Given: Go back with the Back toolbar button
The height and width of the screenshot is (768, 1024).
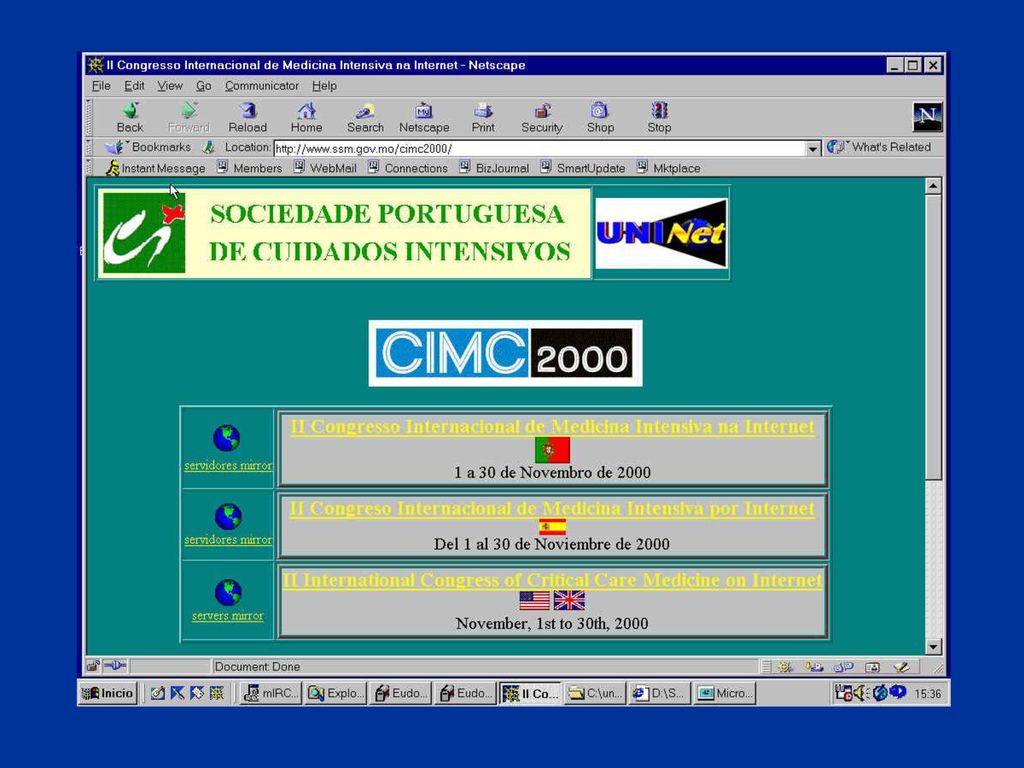Looking at the screenshot, I should [x=130, y=118].
